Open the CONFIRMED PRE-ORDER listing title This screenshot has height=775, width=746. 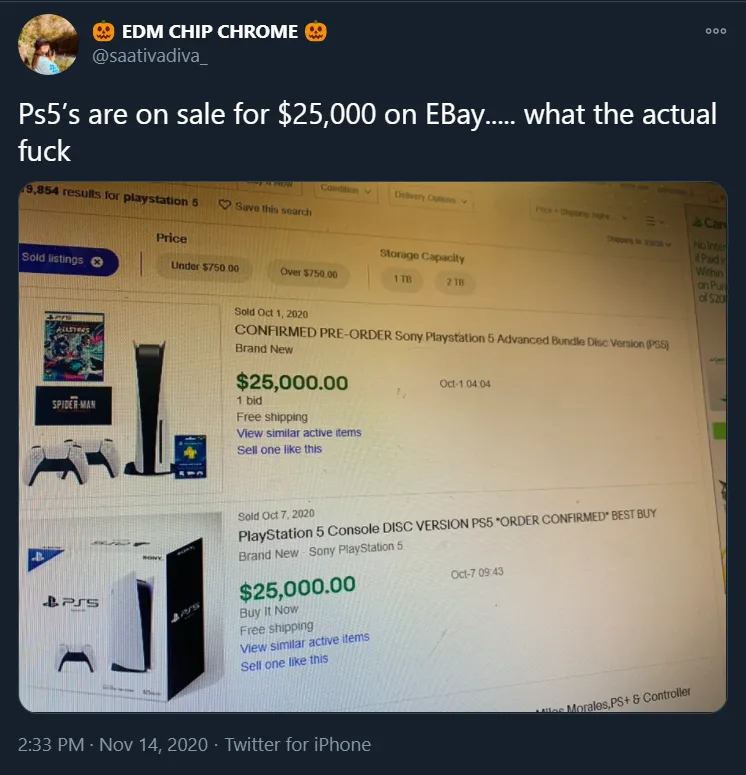pyautogui.click(x=451, y=338)
